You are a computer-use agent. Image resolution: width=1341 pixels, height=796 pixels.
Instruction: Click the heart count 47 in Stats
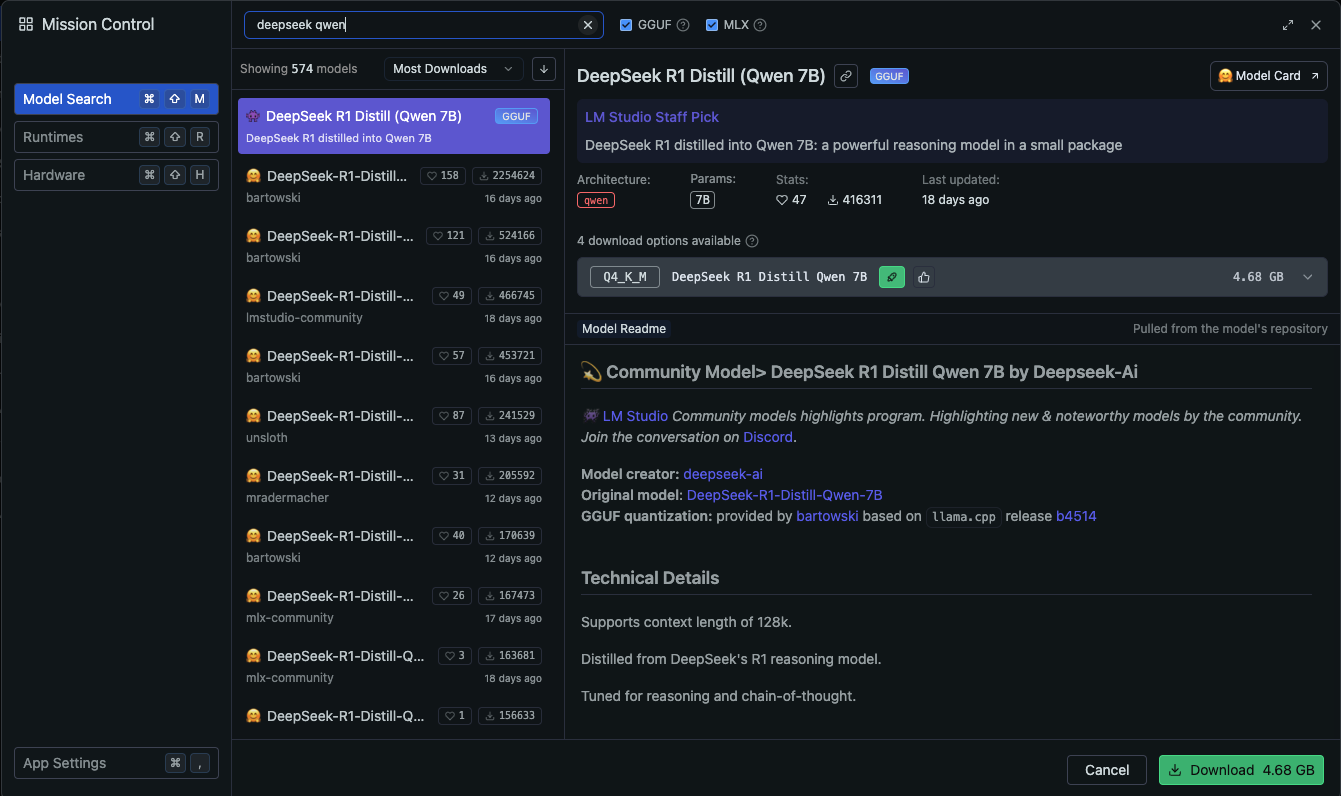[792, 200]
